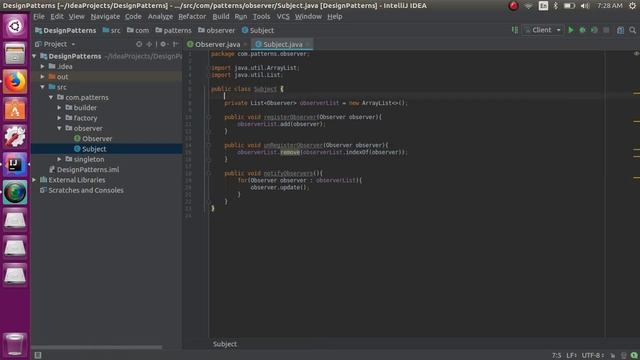Expand External Libraries node
The width and height of the screenshot is (640, 360).
coord(34,180)
